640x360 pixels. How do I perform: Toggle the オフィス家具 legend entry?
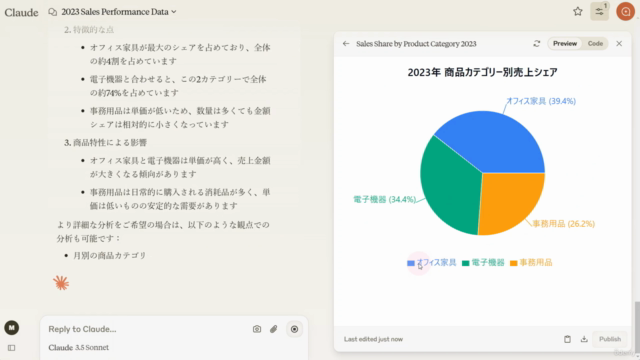point(431,263)
